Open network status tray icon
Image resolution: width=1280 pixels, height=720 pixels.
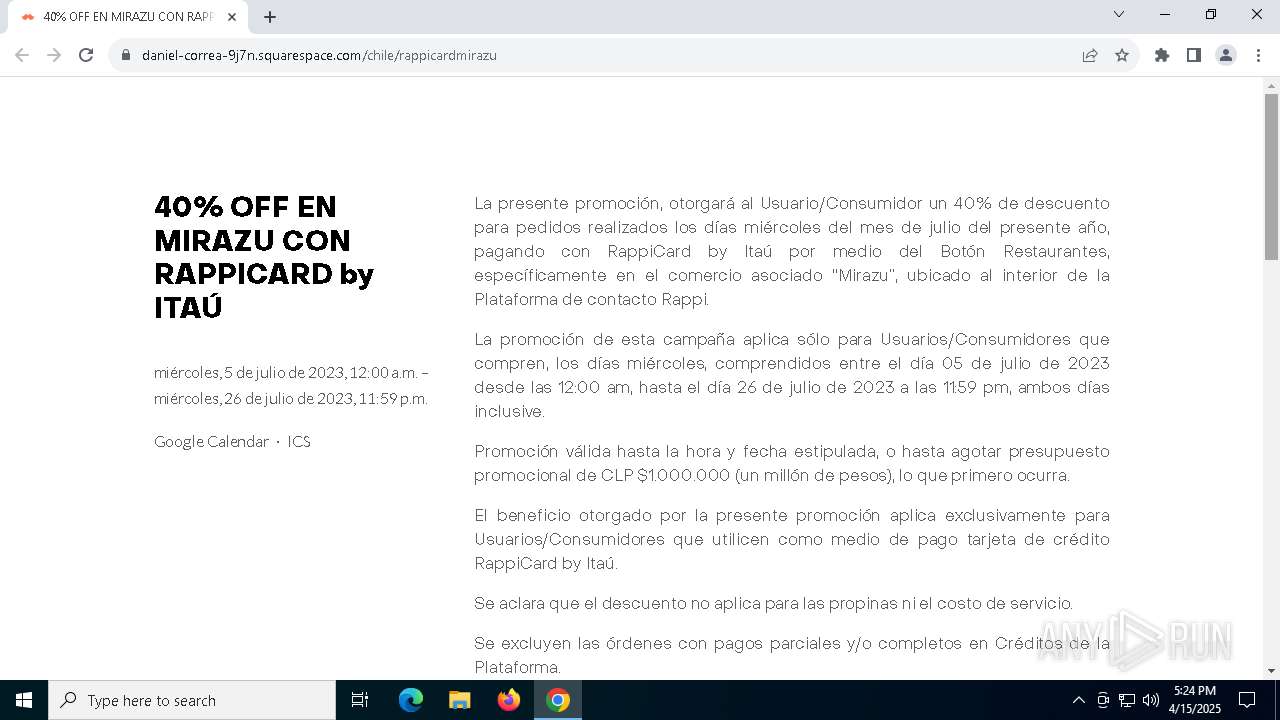coord(1127,700)
